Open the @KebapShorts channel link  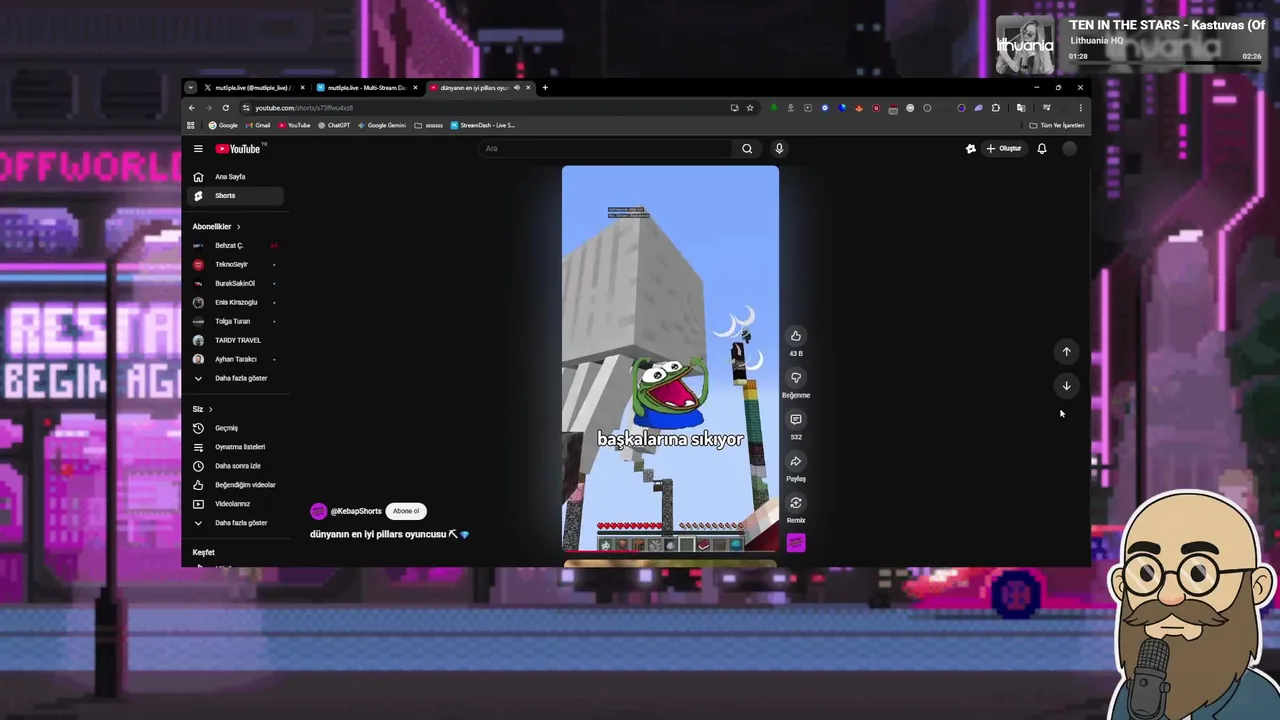coord(356,511)
